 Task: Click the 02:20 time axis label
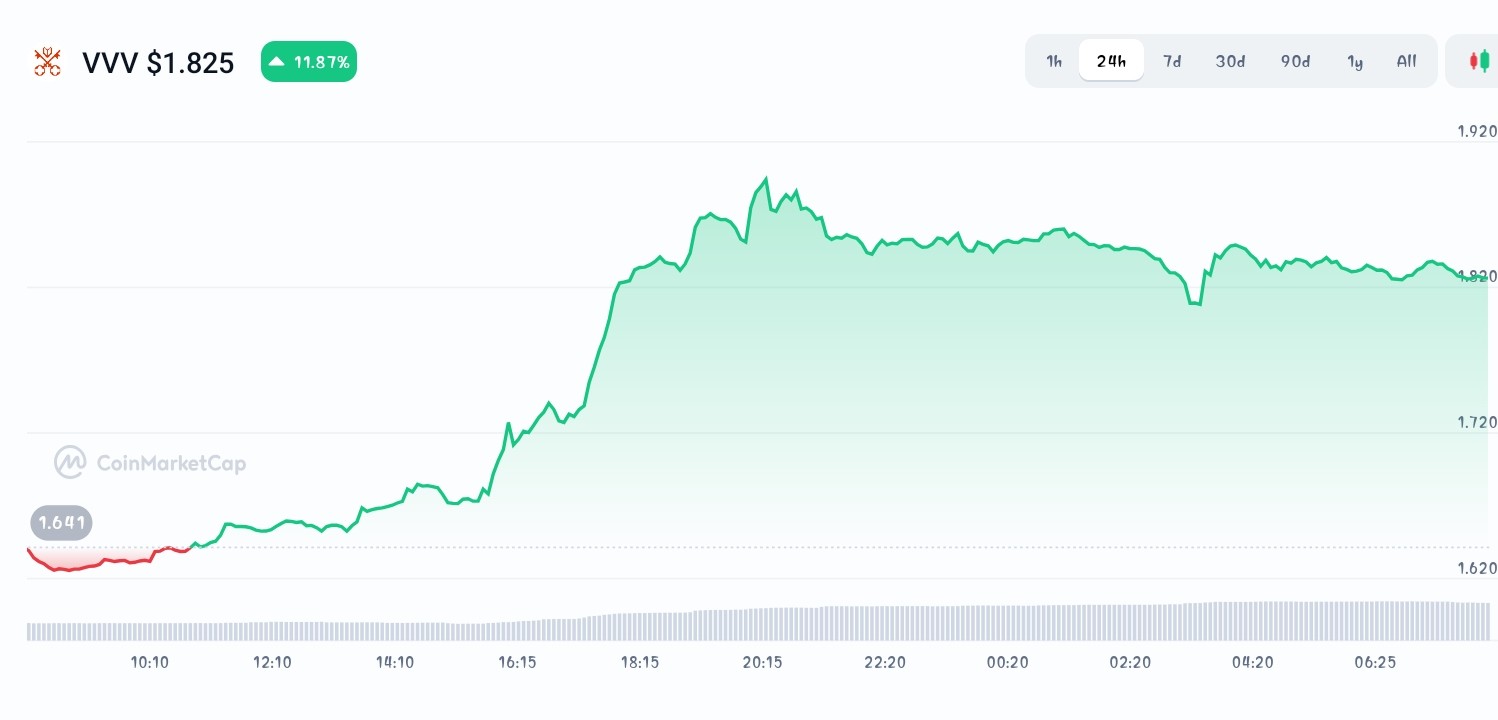click(x=1130, y=662)
